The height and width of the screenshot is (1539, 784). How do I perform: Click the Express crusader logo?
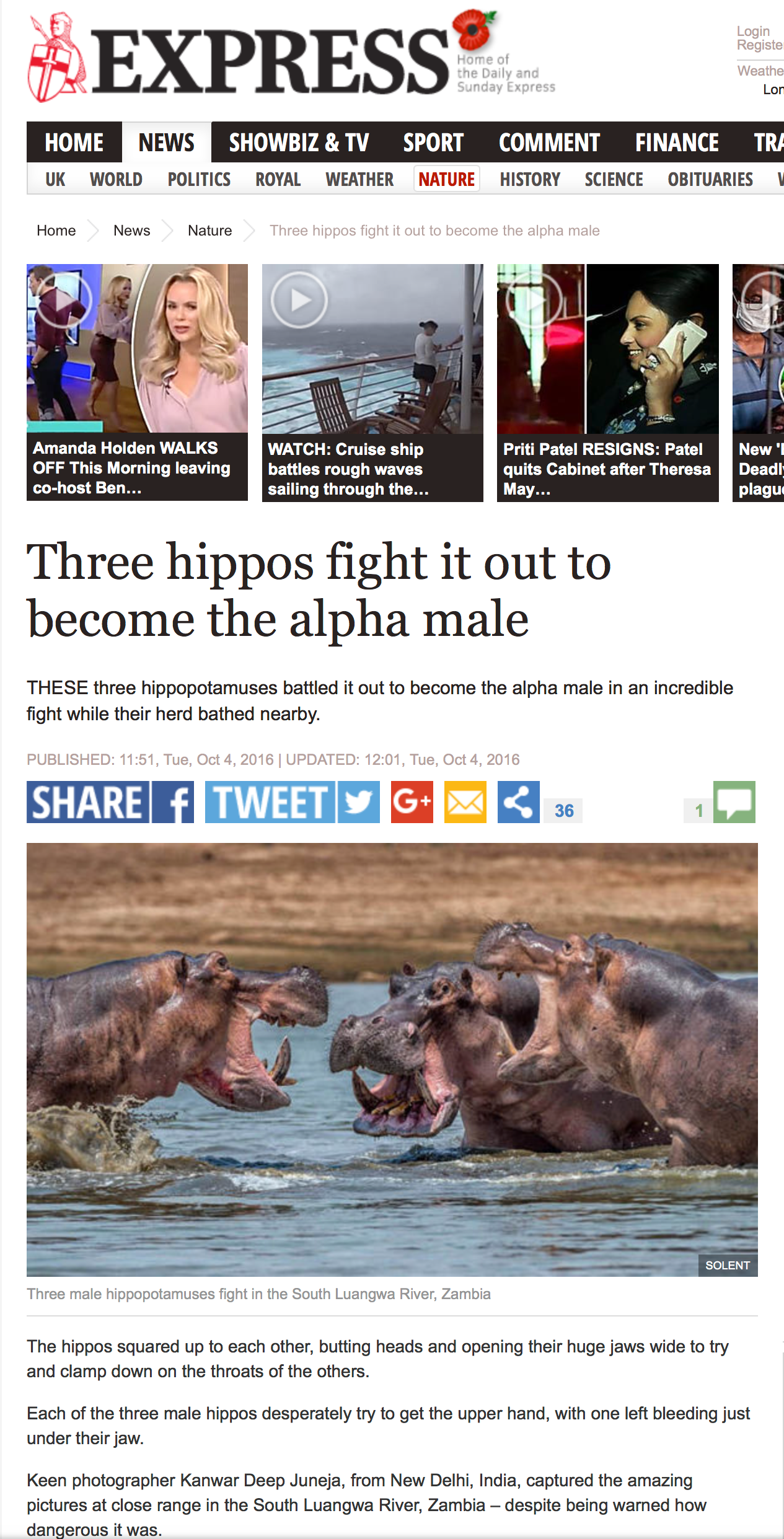coord(57,58)
